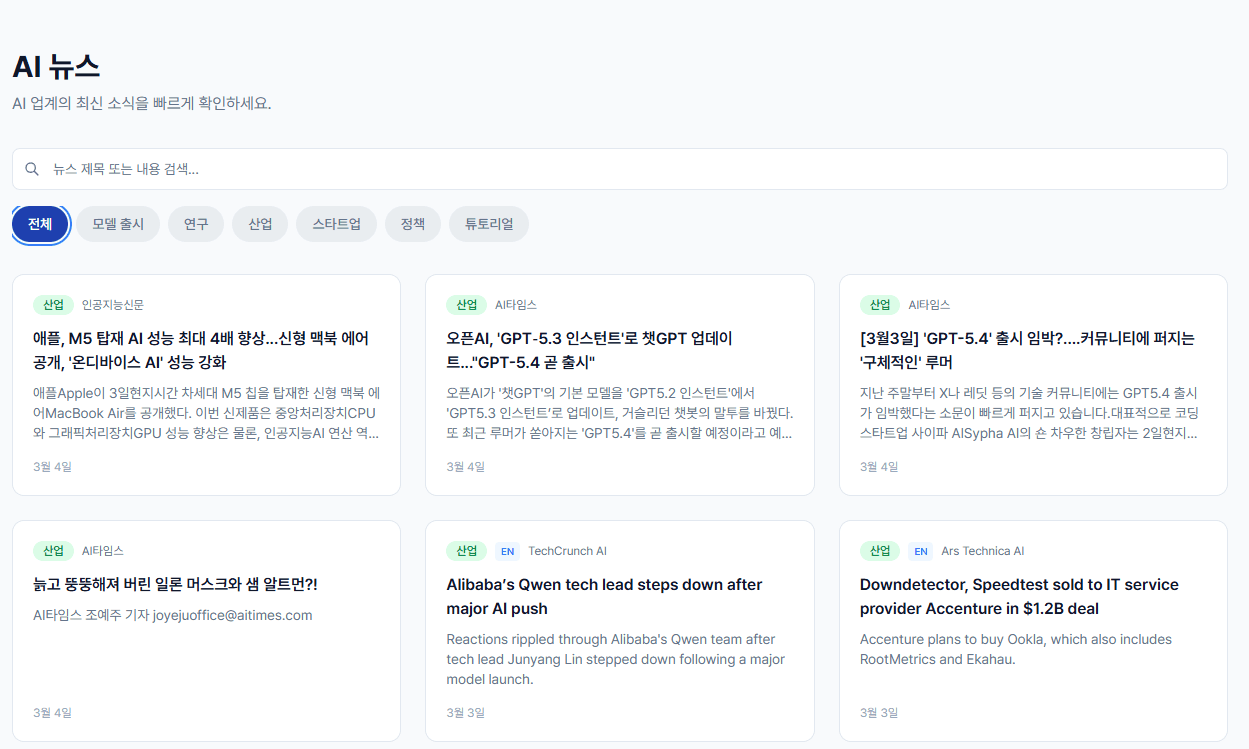Select the '전체' filter

[x=40, y=223]
